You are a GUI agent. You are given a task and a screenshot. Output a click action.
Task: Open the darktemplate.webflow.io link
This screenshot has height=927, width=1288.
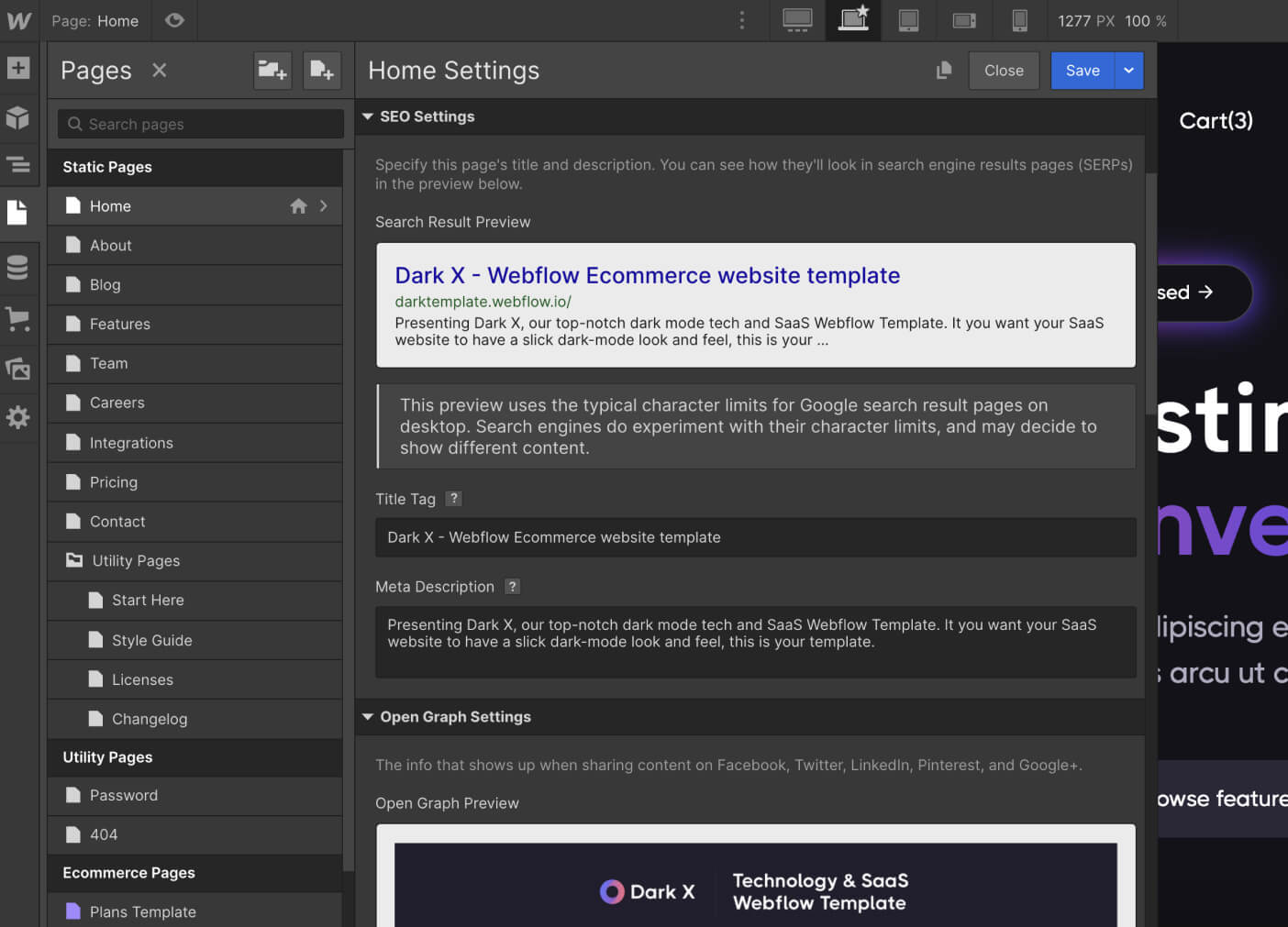coord(482,301)
